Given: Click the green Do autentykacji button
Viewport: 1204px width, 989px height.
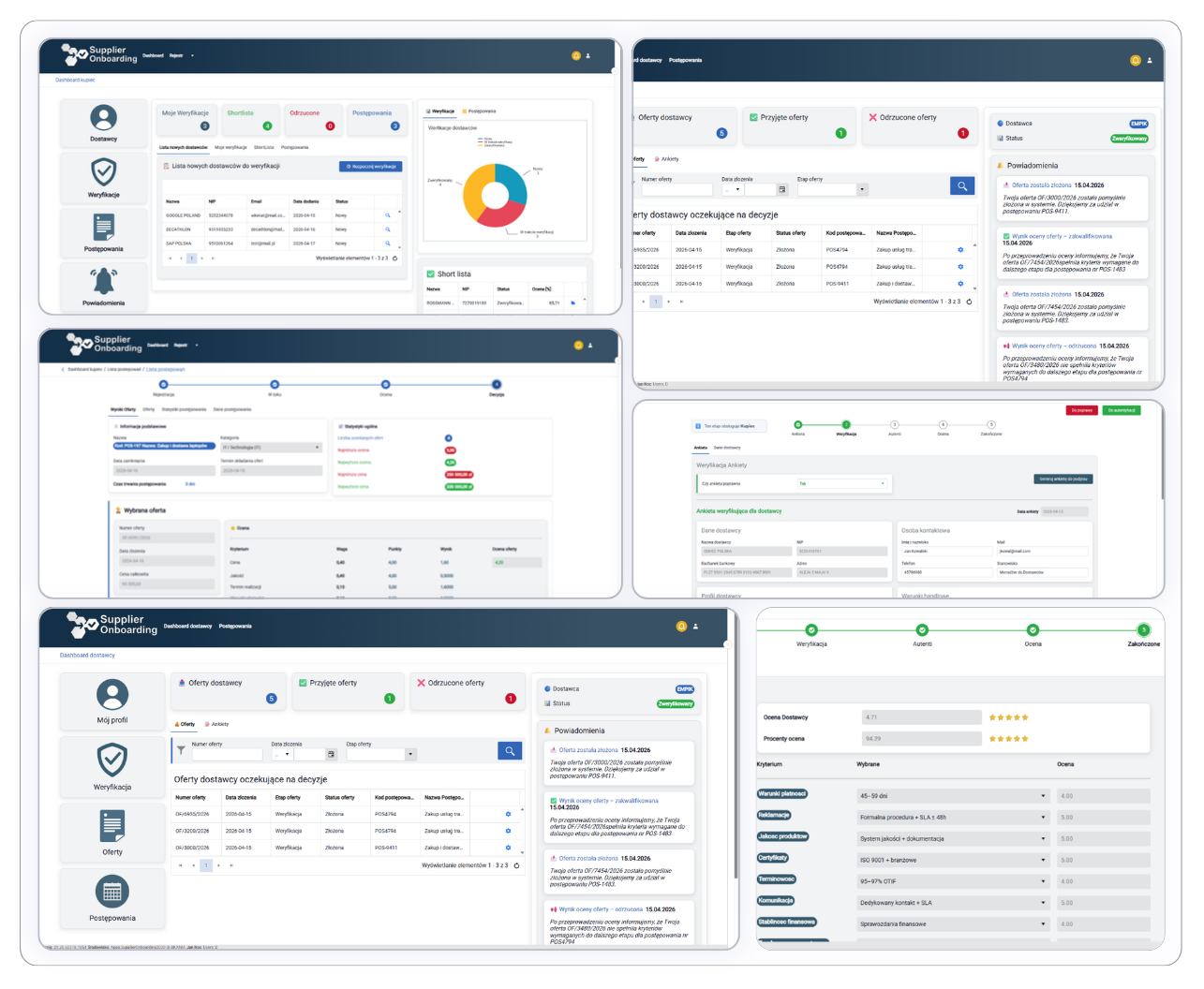Looking at the screenshot, I should (1122, 410).
